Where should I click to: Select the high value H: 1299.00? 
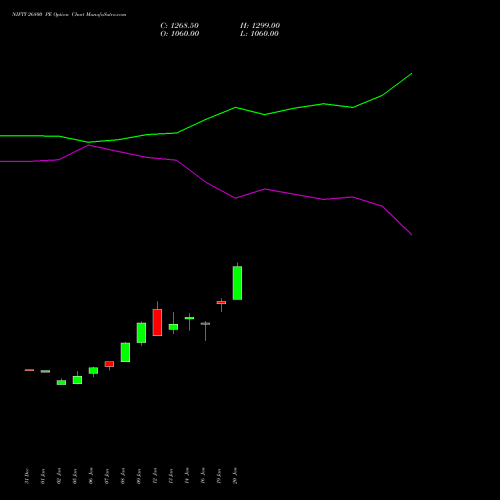[260, 26]
